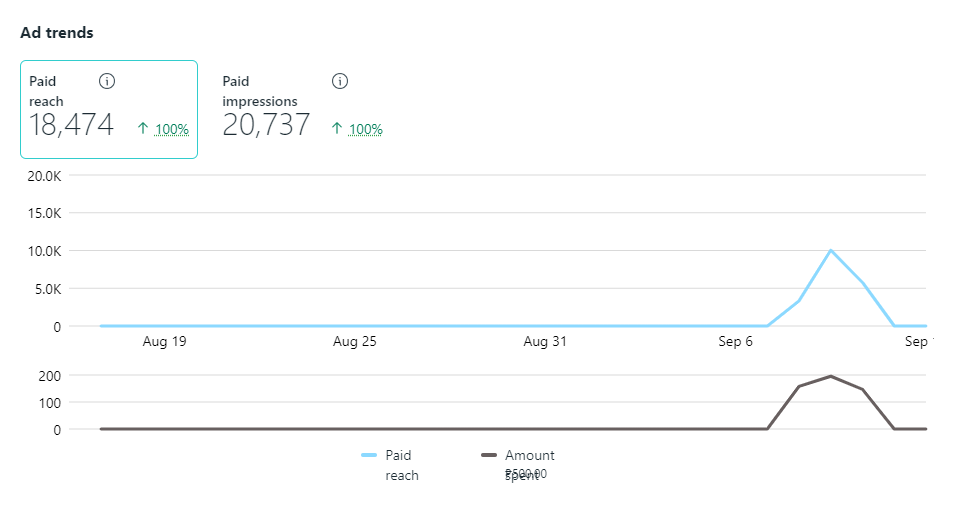The image size is (970, 509).
Task: Toggle the Paid reach series legend label
Action: 401,465
